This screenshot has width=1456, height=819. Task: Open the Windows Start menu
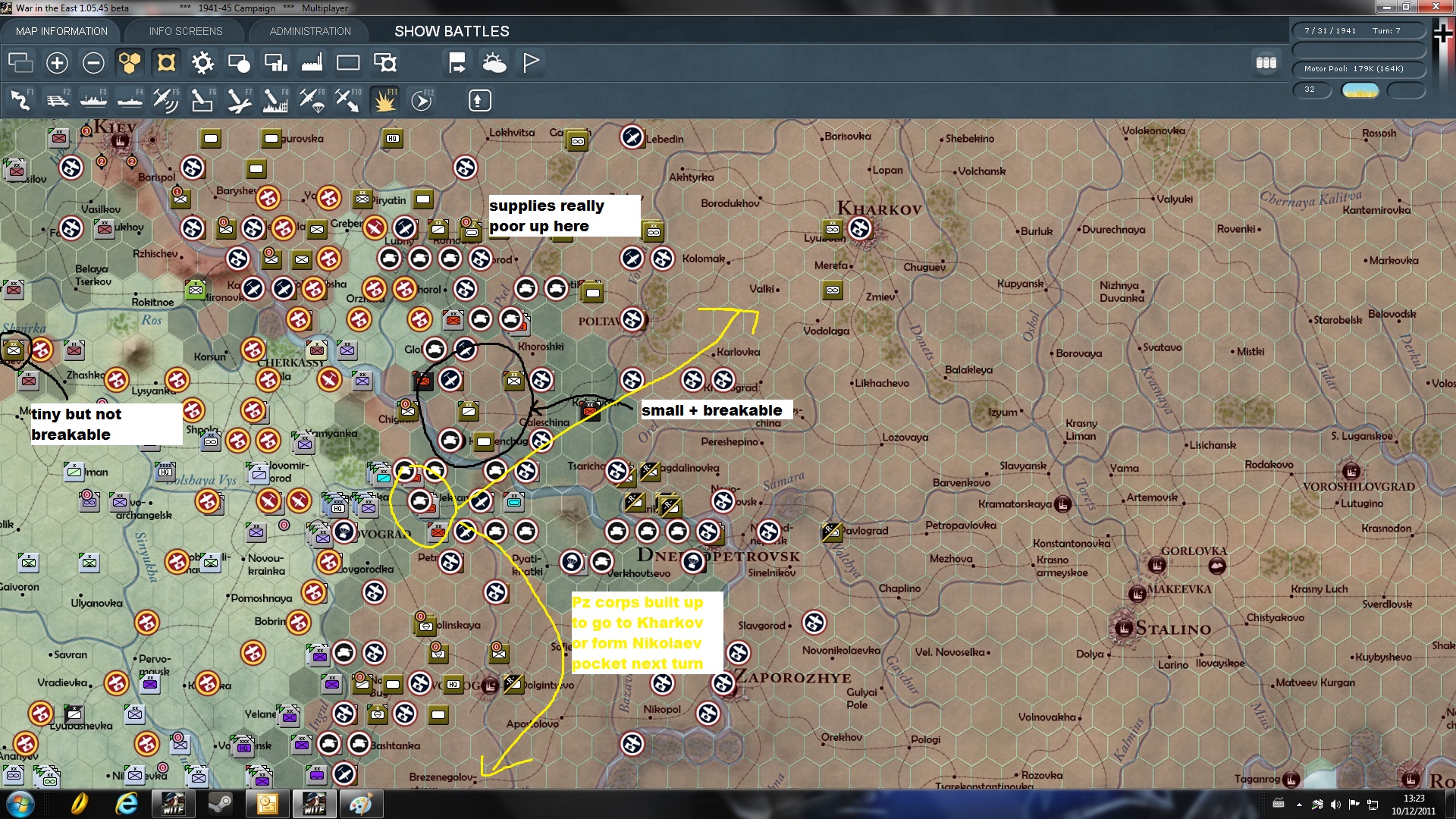pos(20,804)
